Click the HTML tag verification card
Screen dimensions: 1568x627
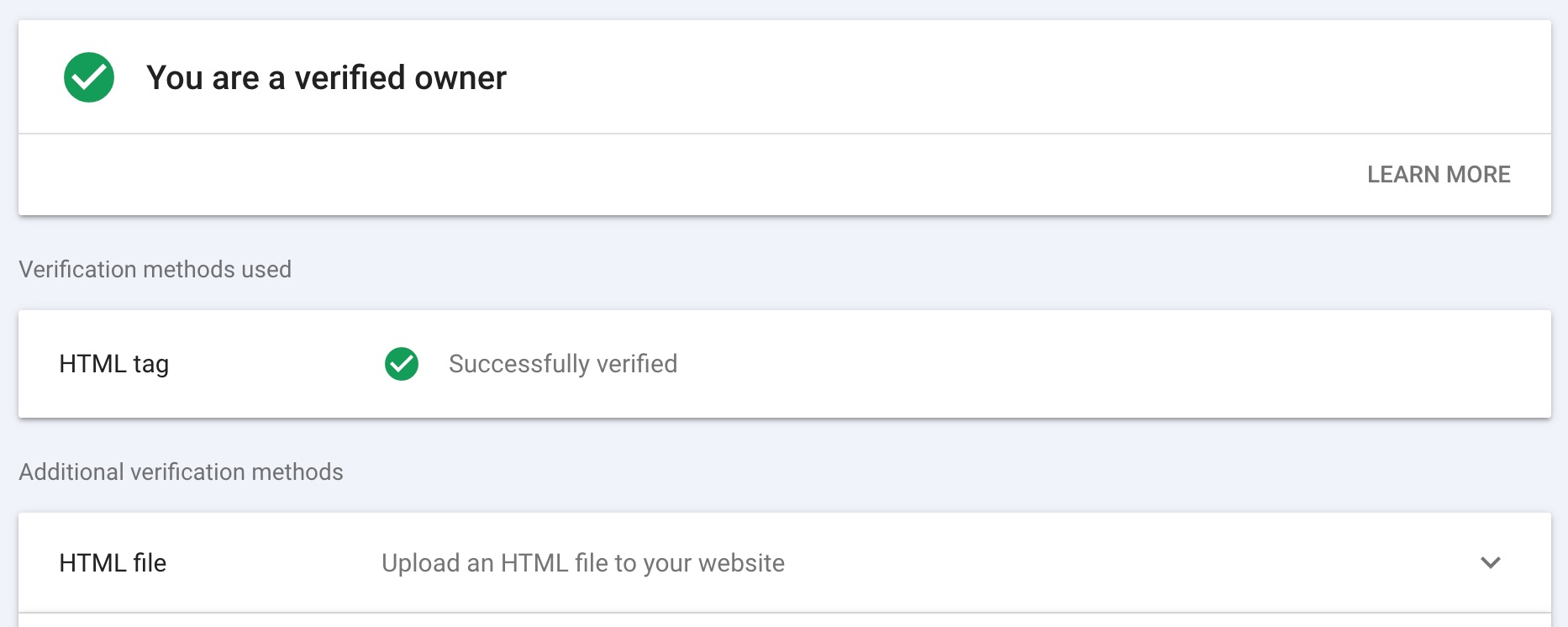click(785, 364)
